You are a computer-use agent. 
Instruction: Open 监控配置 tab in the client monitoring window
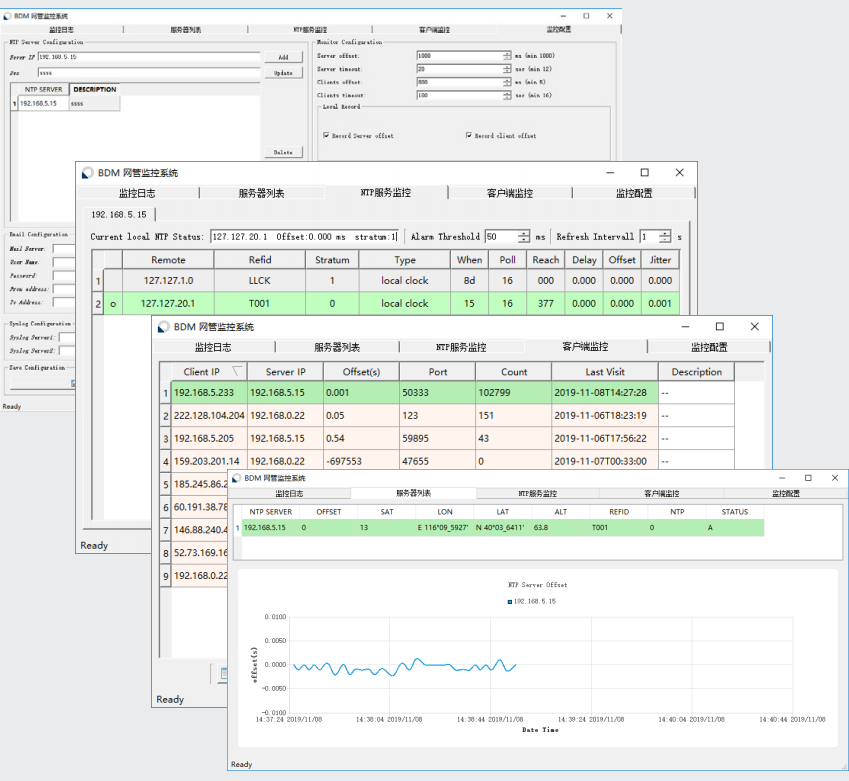pos(710,347)
